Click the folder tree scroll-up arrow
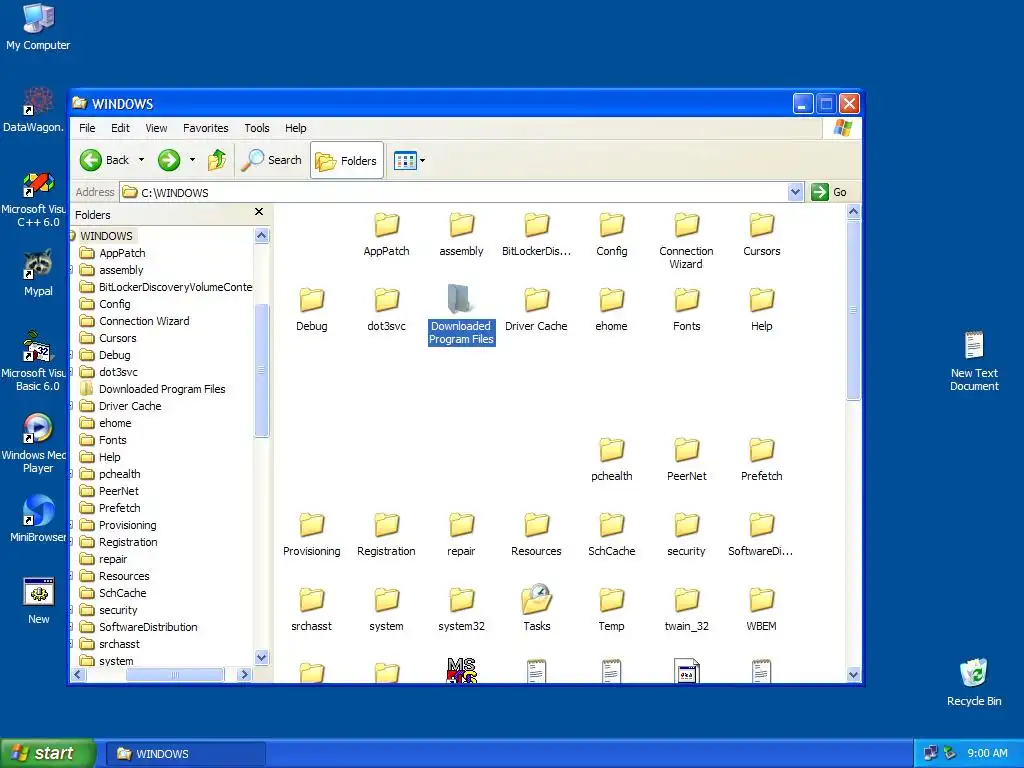Screen dimensions: 1024x768 [261, 235]
